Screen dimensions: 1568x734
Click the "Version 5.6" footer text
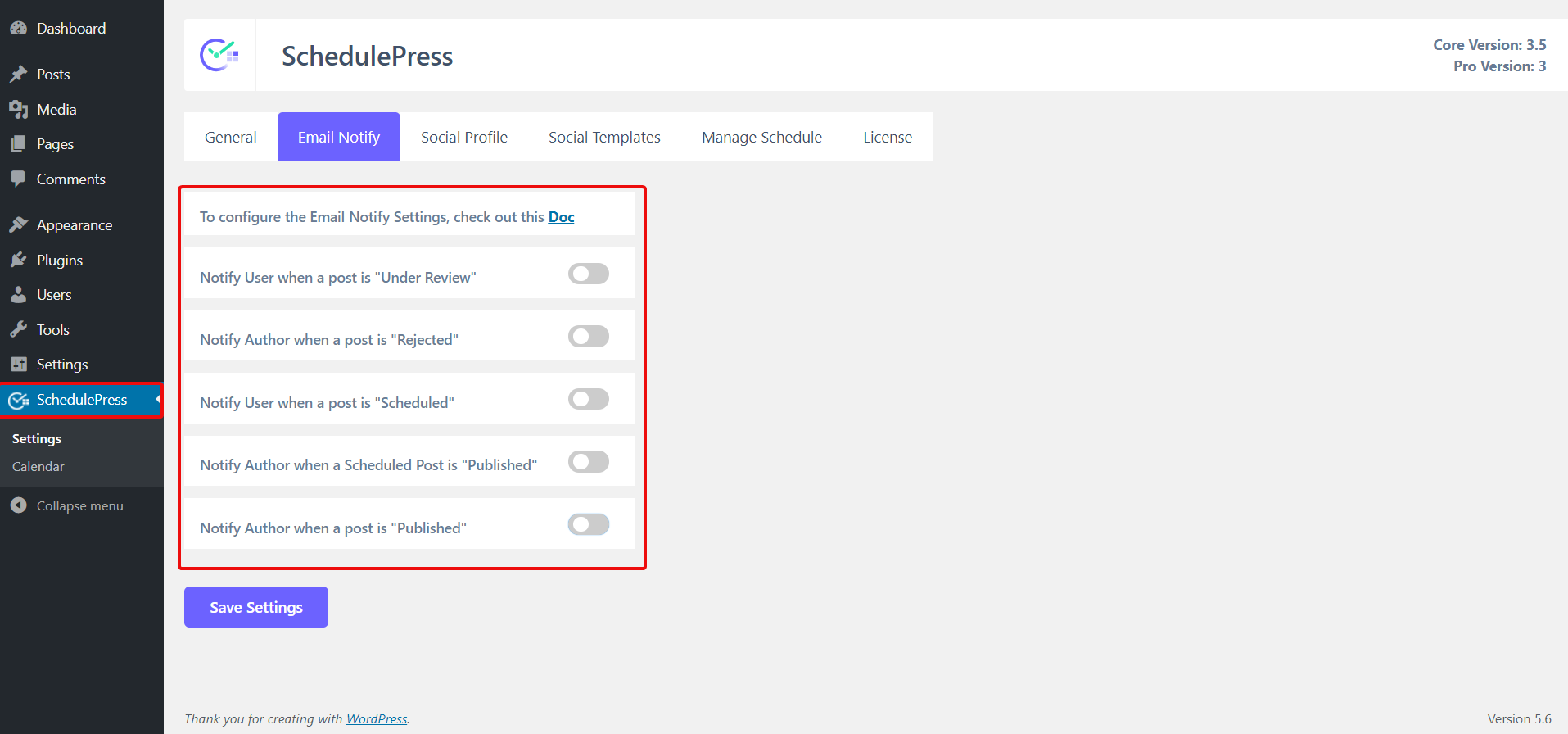(x=1520, y=718)
